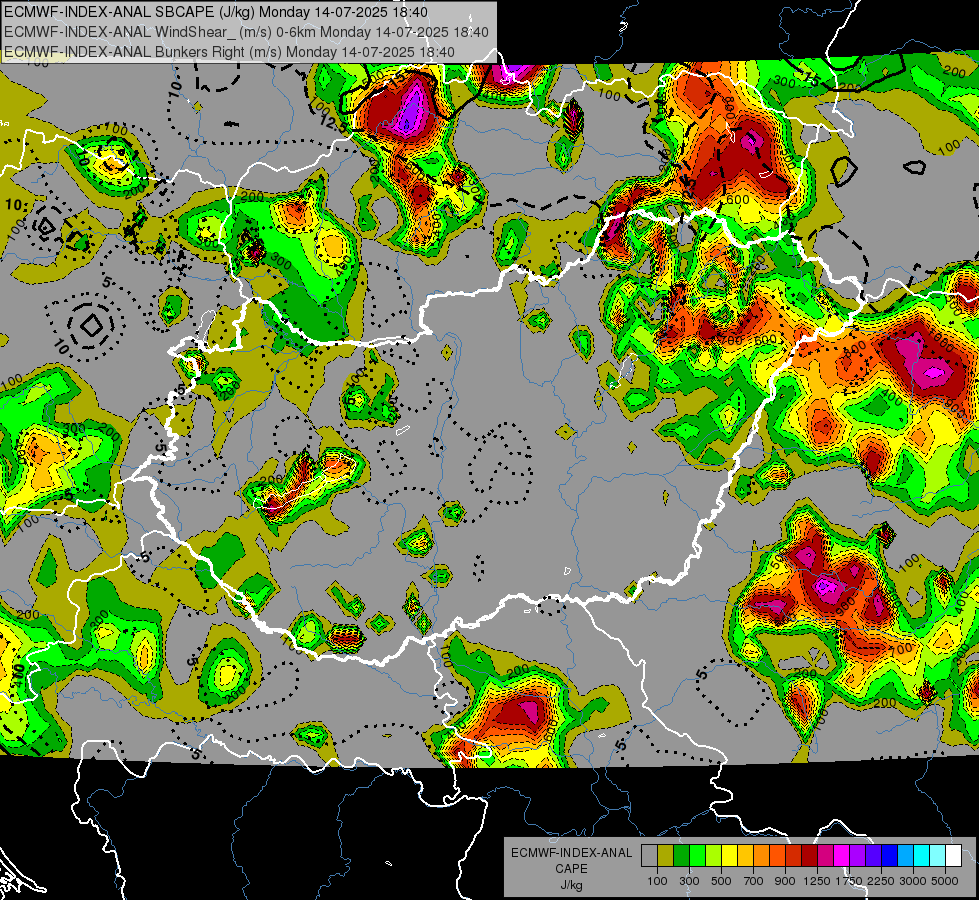The width and height of the screenshot is (979, 900).
Task: Click the legend value 700
Action: (x=753, y=881)
